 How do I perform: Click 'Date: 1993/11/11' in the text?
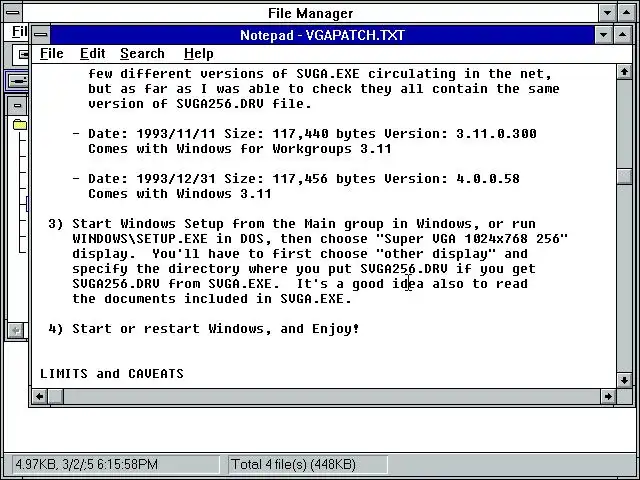pos(151,133)
